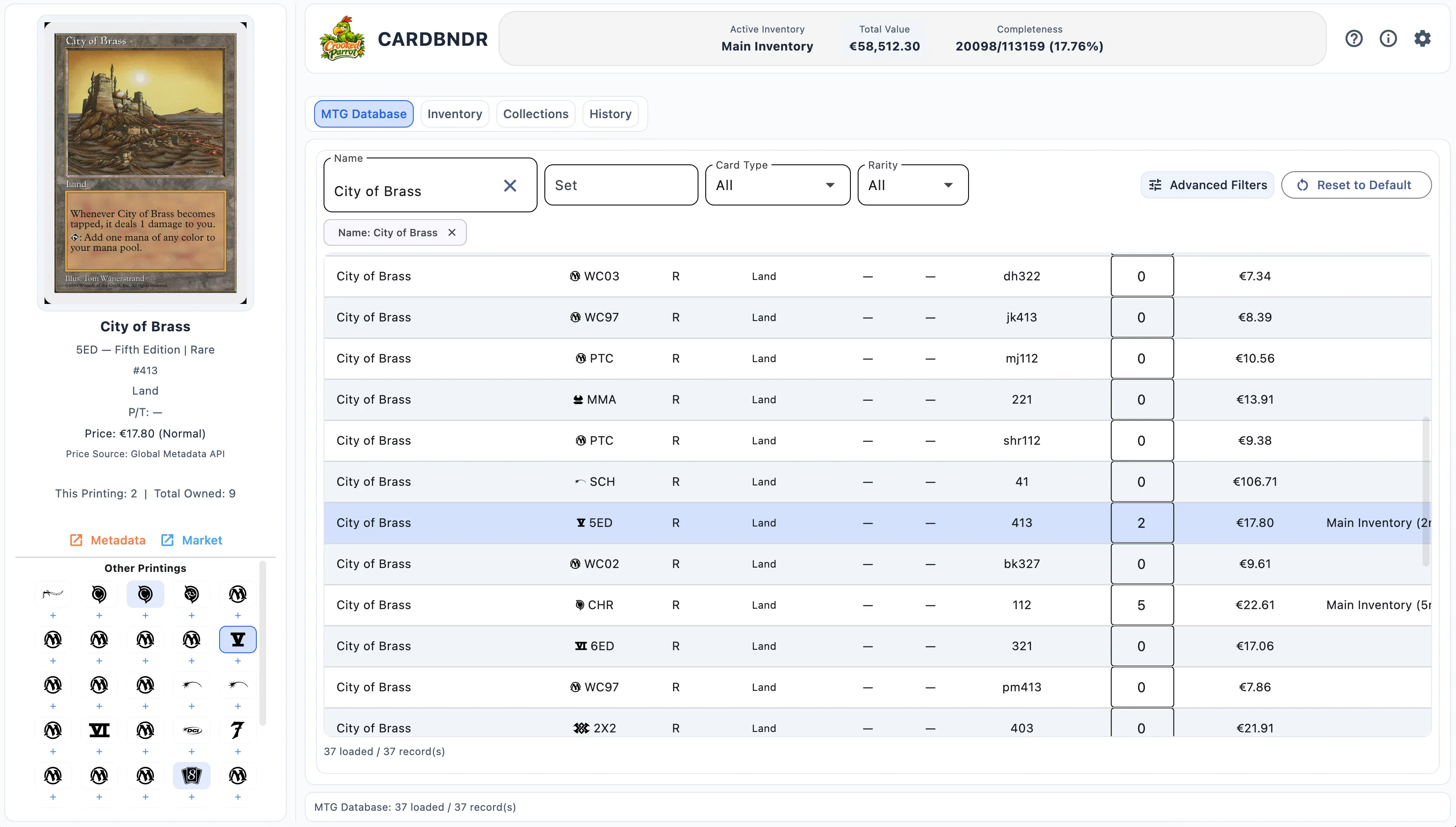Select the Sixth Edition 'VI' printing icon
The width and height of the screenshot is (1456, 827).
tap(99, 730)
